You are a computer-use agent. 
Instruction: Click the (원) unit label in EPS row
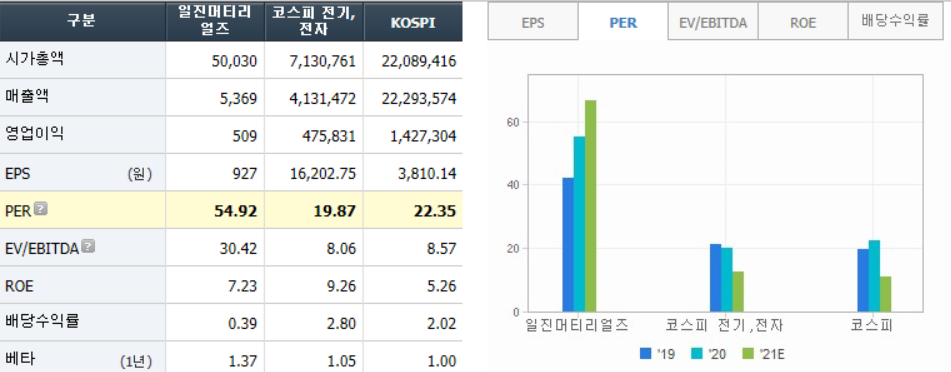click(139, 174)
